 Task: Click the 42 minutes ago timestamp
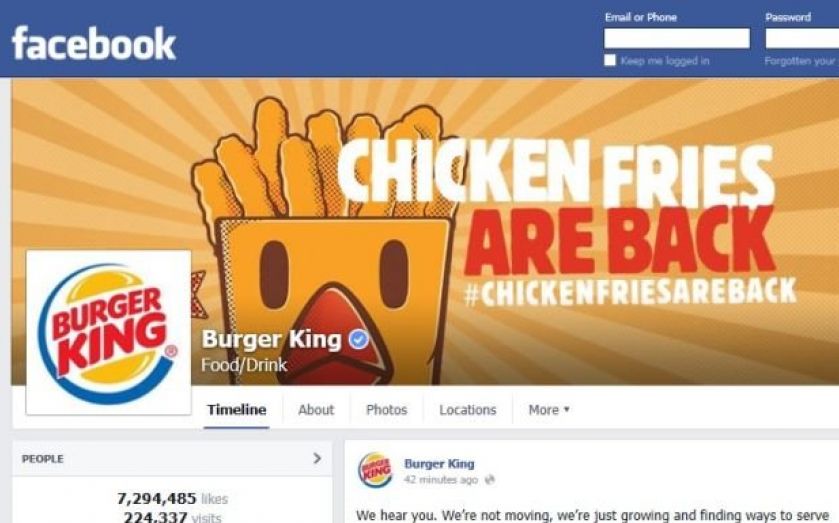[x=440, y=480]
